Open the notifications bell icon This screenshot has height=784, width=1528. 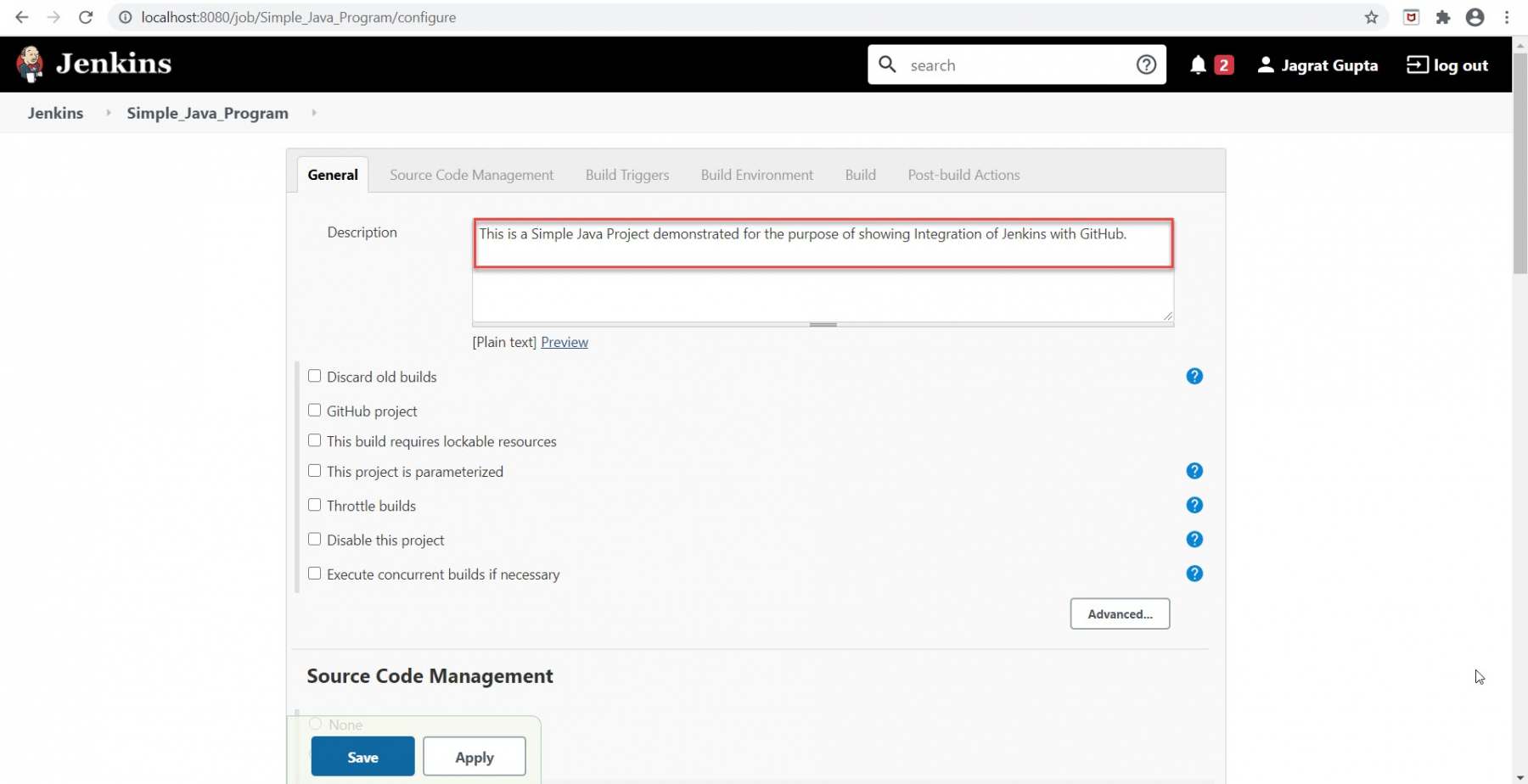(x=1198, y=65)
